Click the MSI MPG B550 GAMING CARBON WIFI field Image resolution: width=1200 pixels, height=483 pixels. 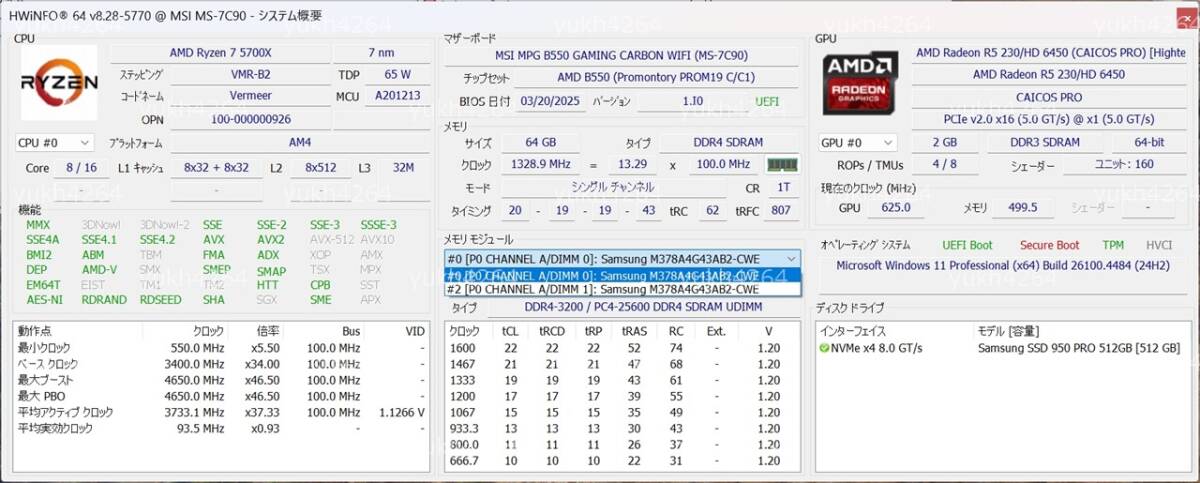622,55
